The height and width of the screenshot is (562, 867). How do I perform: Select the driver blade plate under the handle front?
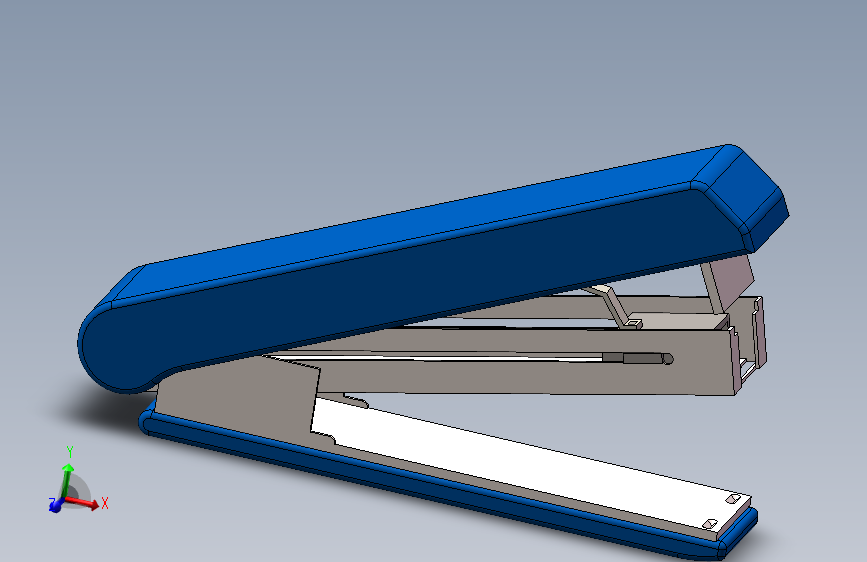730,282
